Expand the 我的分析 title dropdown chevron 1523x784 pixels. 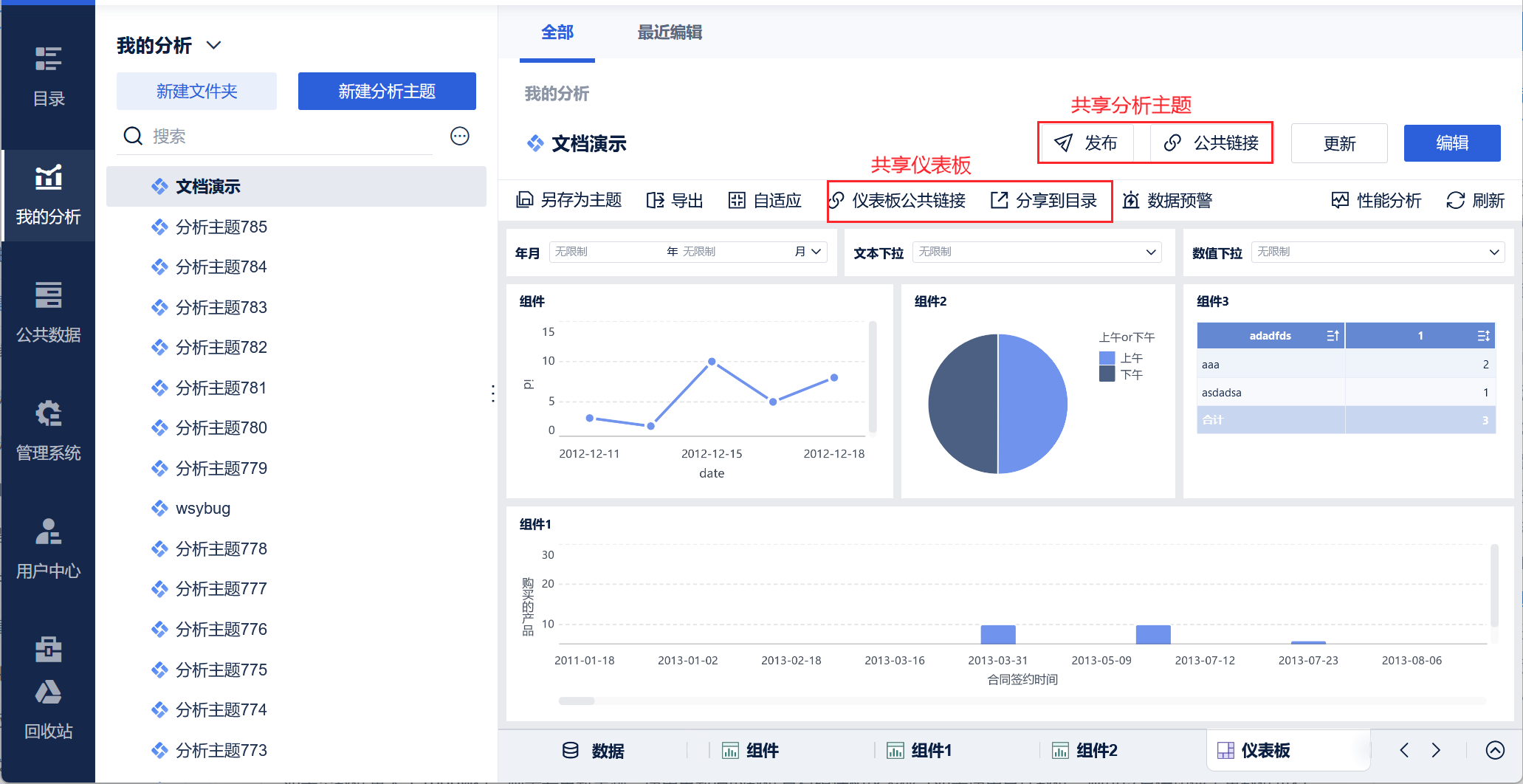[x=214, y=45]
